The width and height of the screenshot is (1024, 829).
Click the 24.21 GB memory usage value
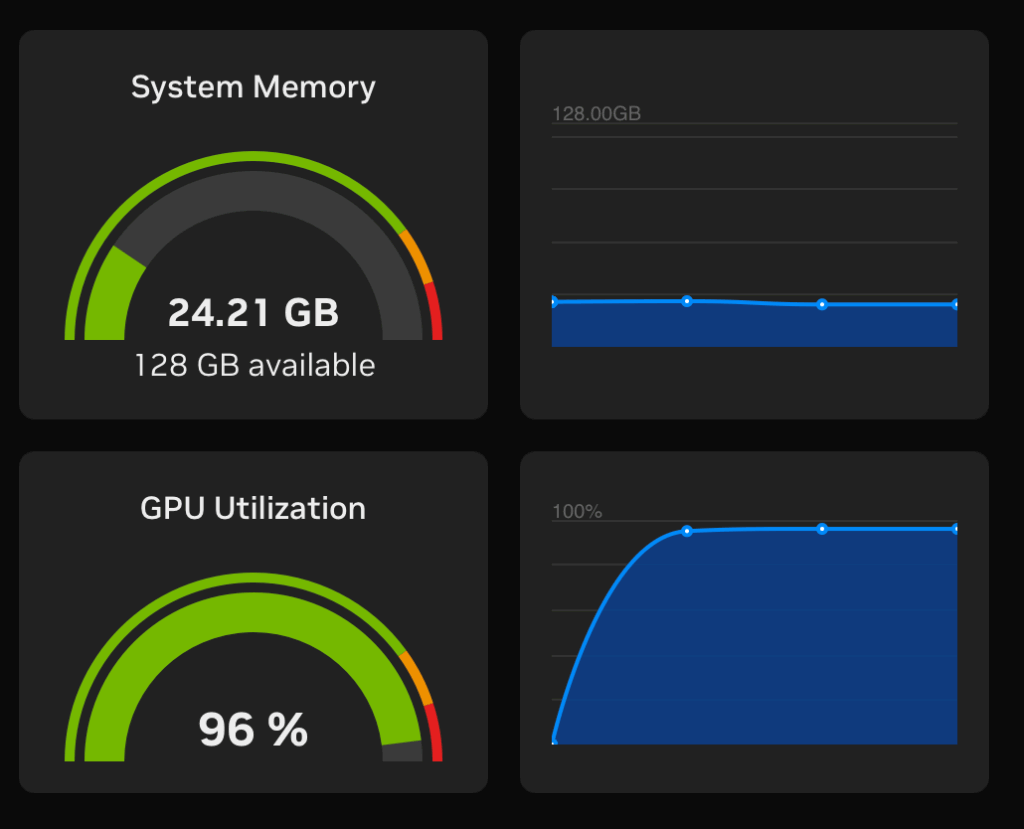tap(253, 313)
